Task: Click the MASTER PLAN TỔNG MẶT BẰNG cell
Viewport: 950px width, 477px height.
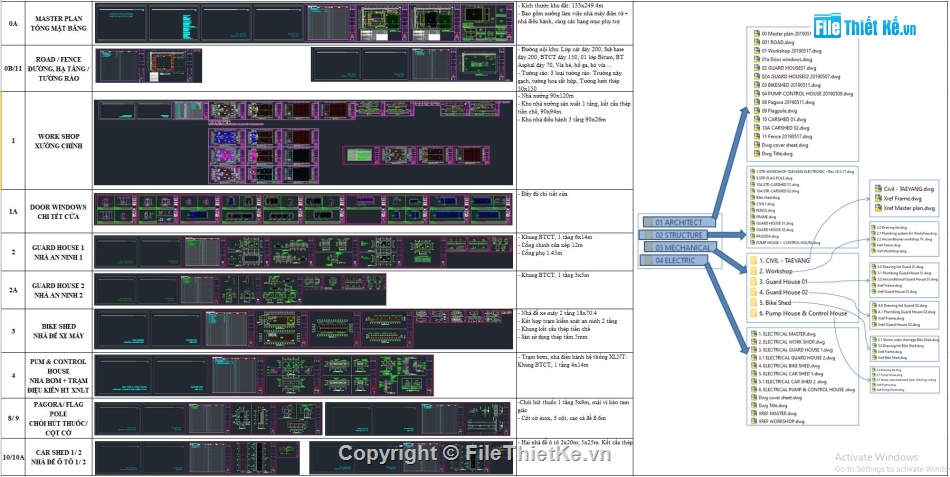Action: click(x=61, y=24)
